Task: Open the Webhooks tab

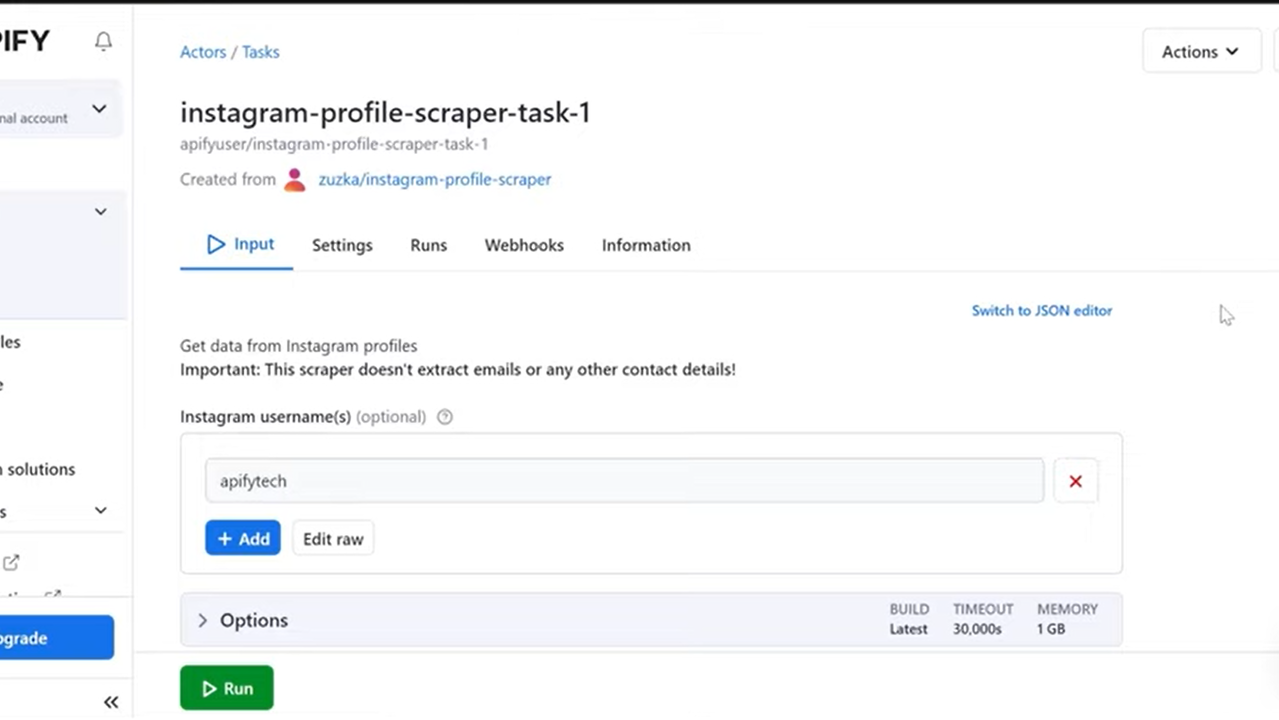Action: coord(524,245)
